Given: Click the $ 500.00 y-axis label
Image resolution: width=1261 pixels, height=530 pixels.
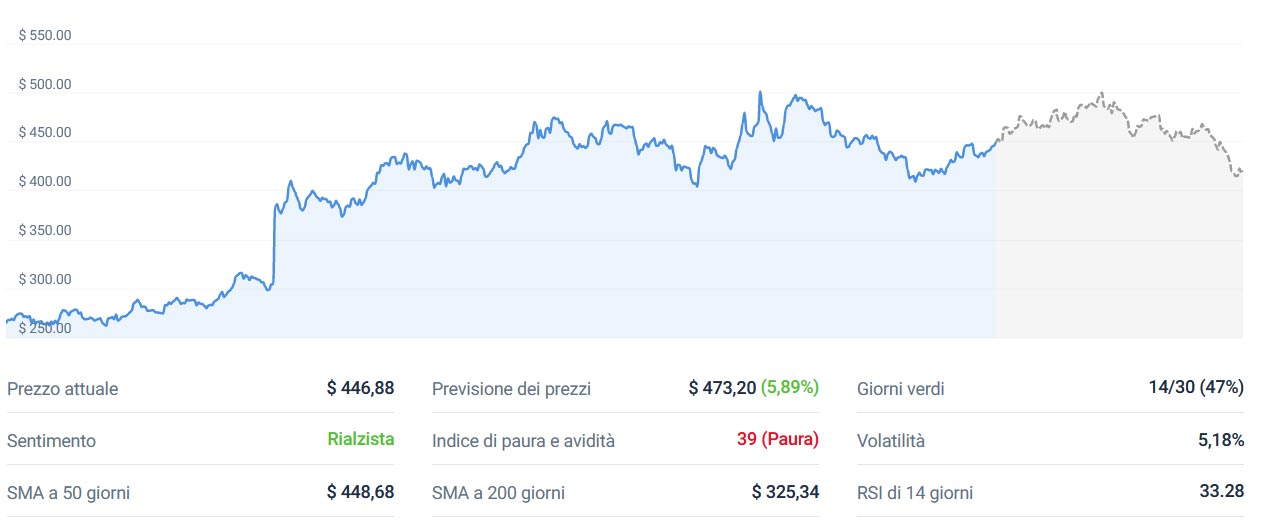Looking at the screenshot, I should (x=45, y=84).
